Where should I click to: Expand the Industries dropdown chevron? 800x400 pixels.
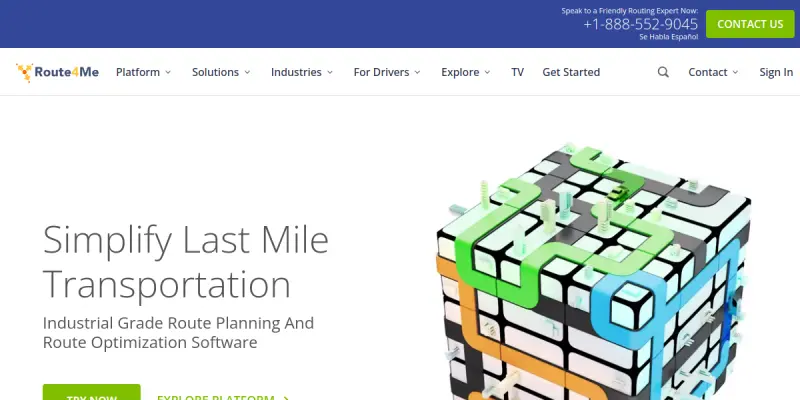pos(330,72)
